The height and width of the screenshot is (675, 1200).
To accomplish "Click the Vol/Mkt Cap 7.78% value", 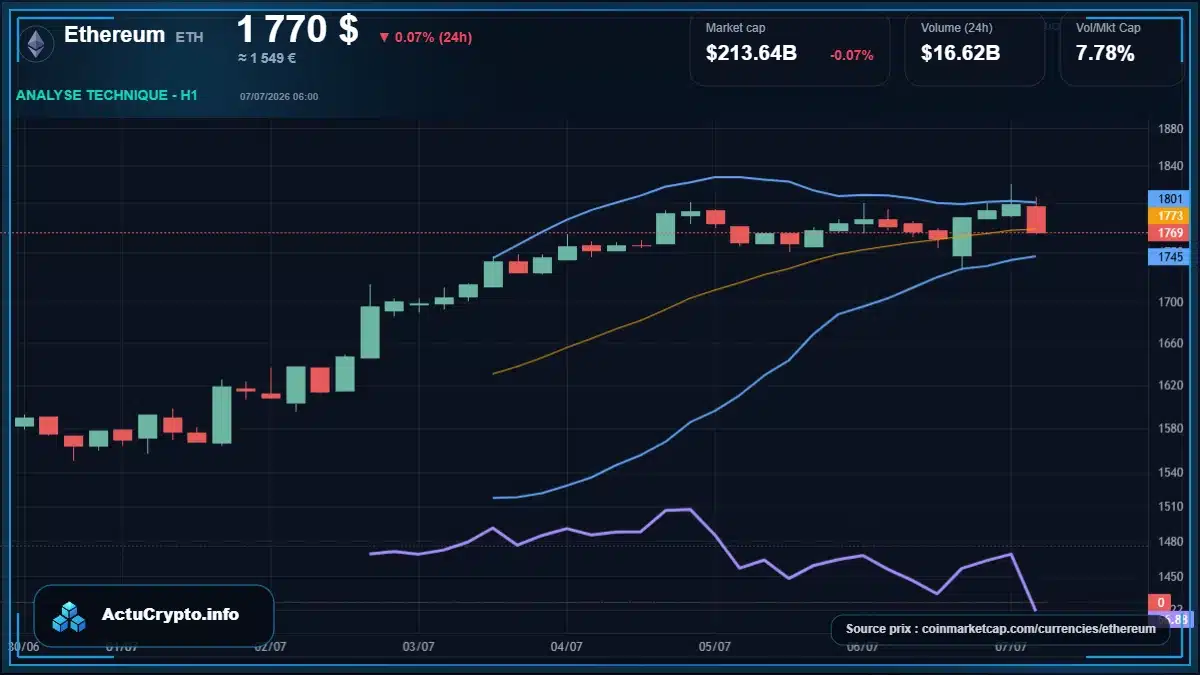I will click(1105, 54).
